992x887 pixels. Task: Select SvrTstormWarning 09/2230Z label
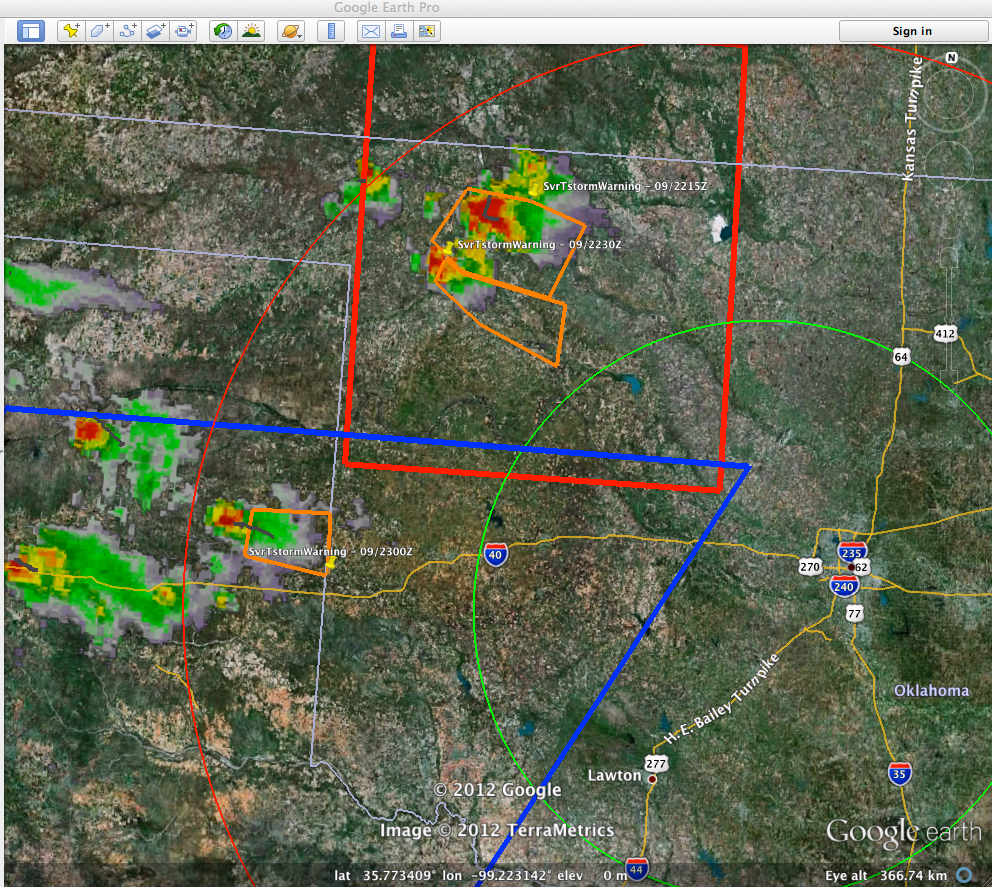pos(539,244)
